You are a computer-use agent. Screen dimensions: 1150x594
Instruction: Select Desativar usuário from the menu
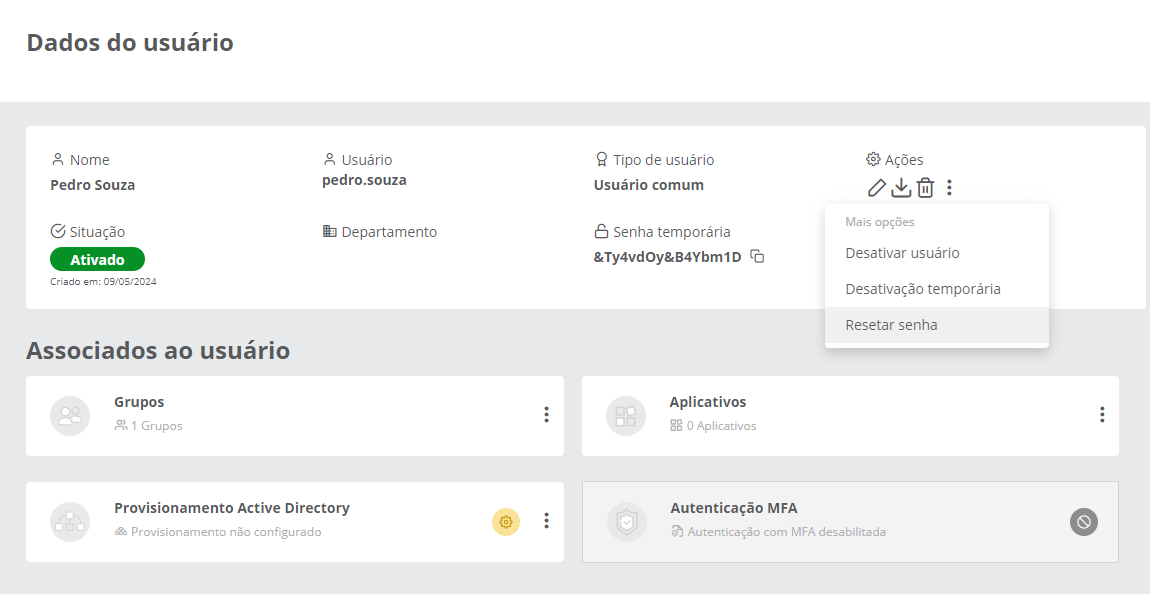(902, 253)
